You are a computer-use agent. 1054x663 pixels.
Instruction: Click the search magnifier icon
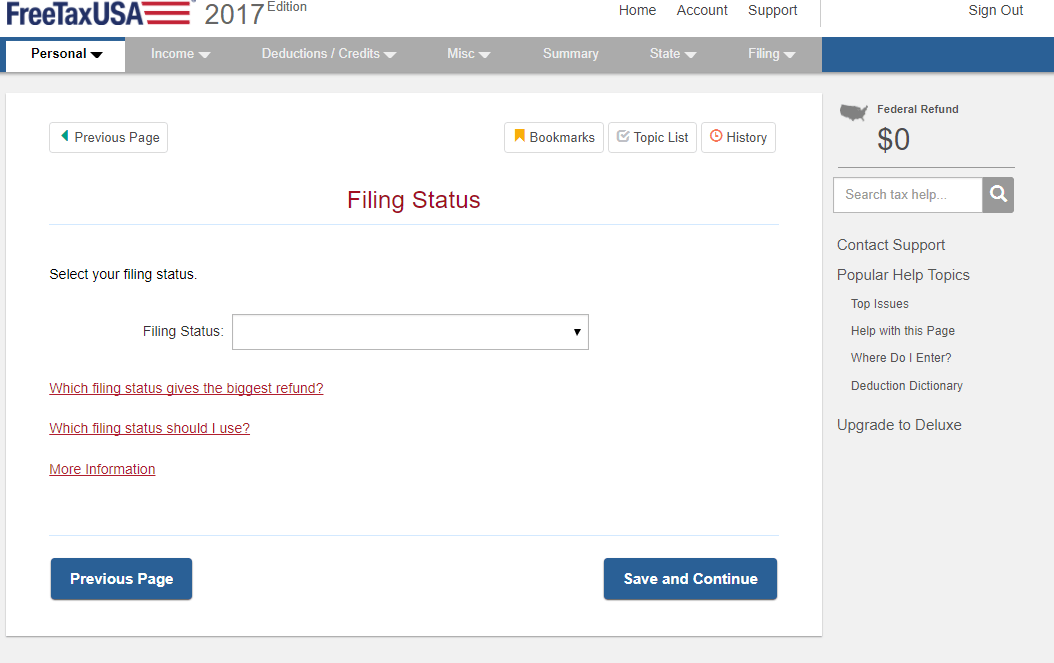click(997, 195)
